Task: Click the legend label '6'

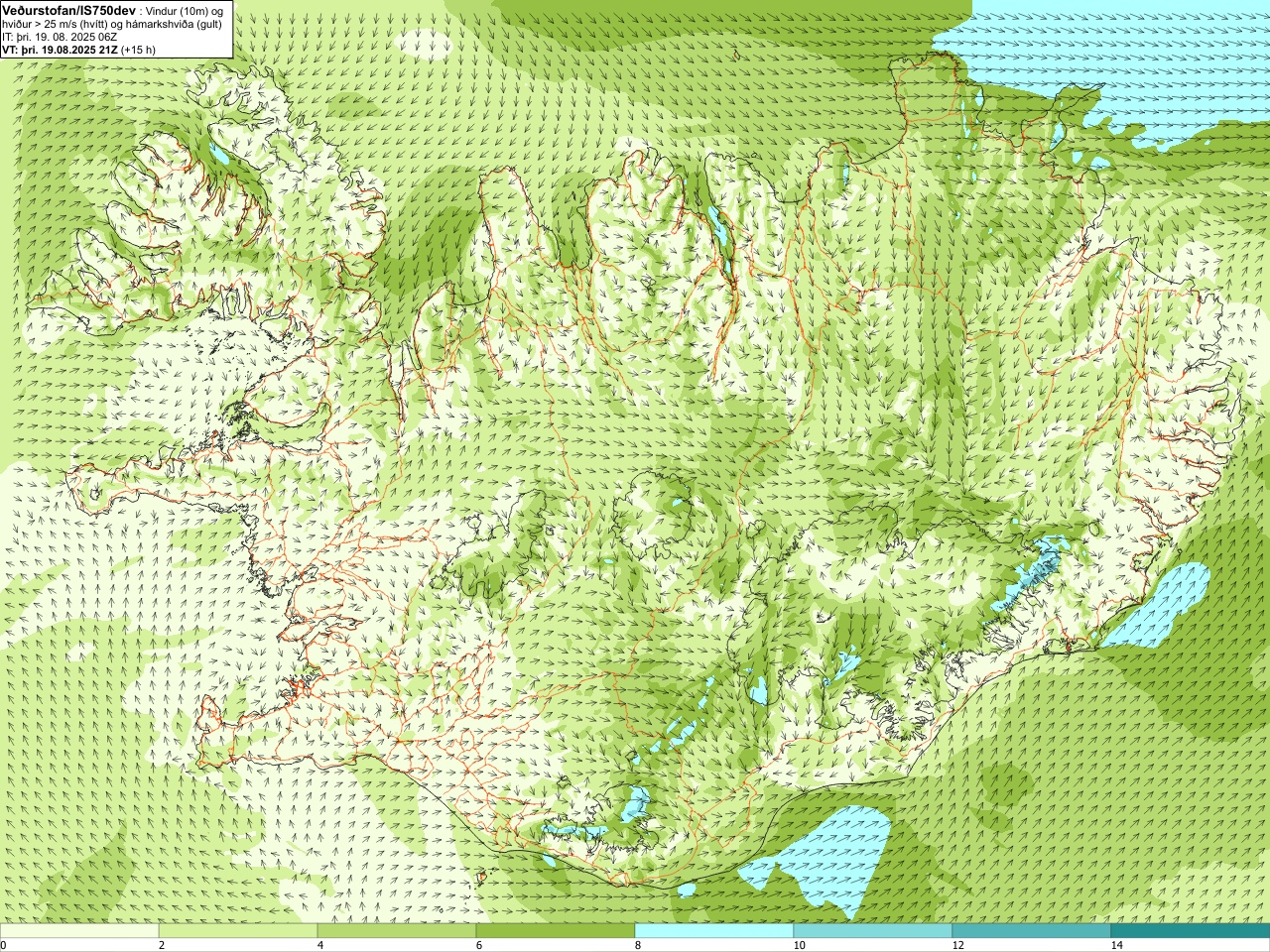Action: tap(479, 945)
